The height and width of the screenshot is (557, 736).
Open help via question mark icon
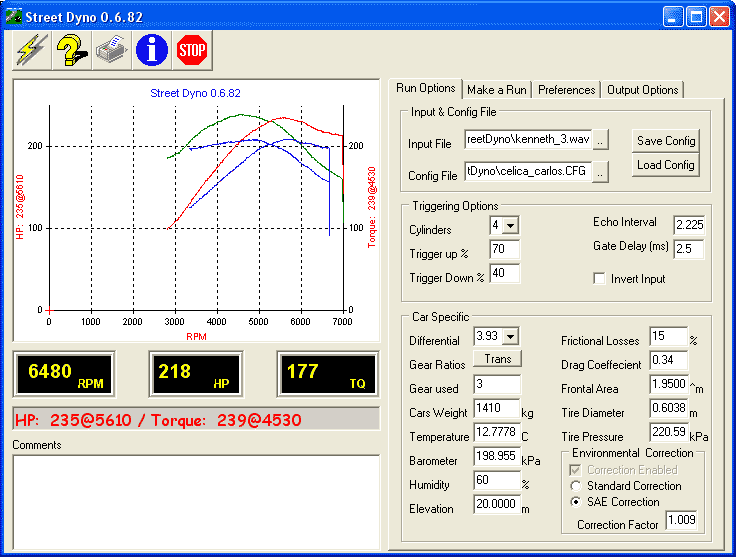coord(72,50)
